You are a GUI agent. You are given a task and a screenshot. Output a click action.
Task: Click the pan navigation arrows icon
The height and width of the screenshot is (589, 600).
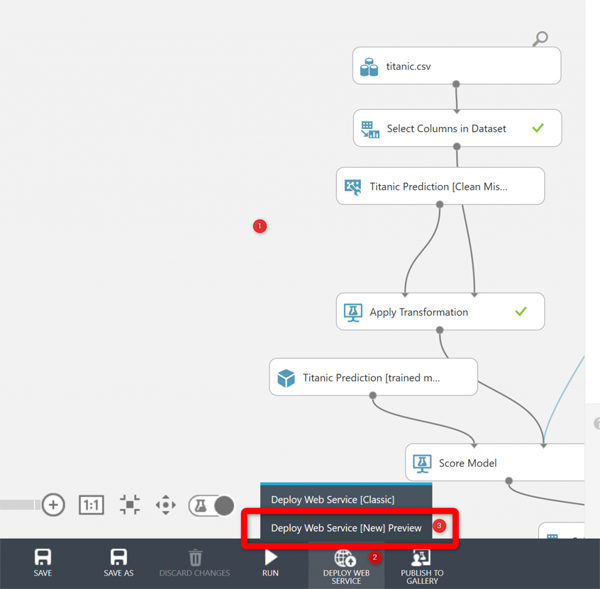tap(166, 505)
